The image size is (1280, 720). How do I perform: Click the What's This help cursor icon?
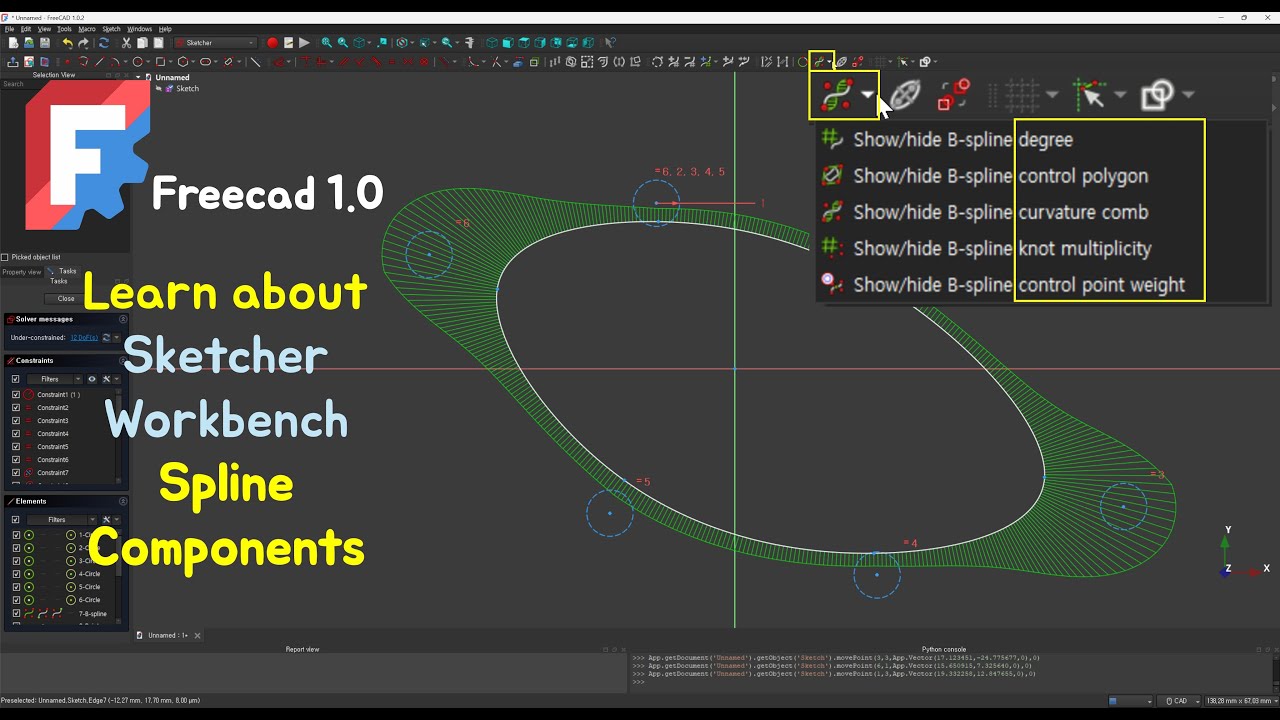coord(610,43)
